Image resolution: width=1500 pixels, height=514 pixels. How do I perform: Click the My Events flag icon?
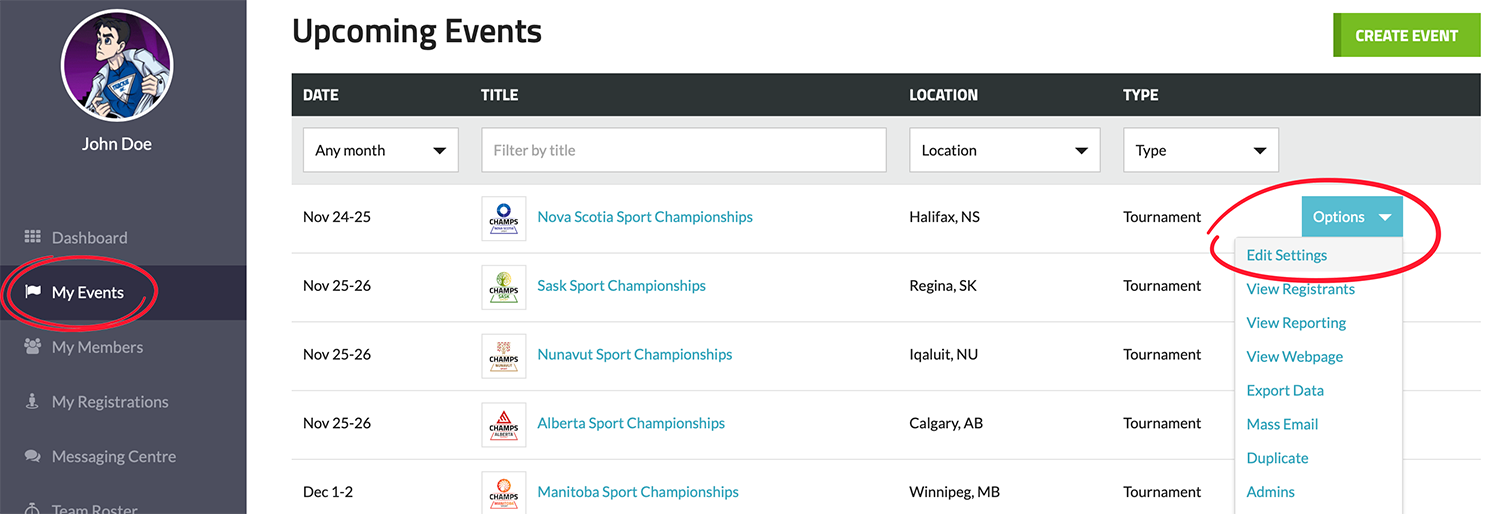[32, 293]
